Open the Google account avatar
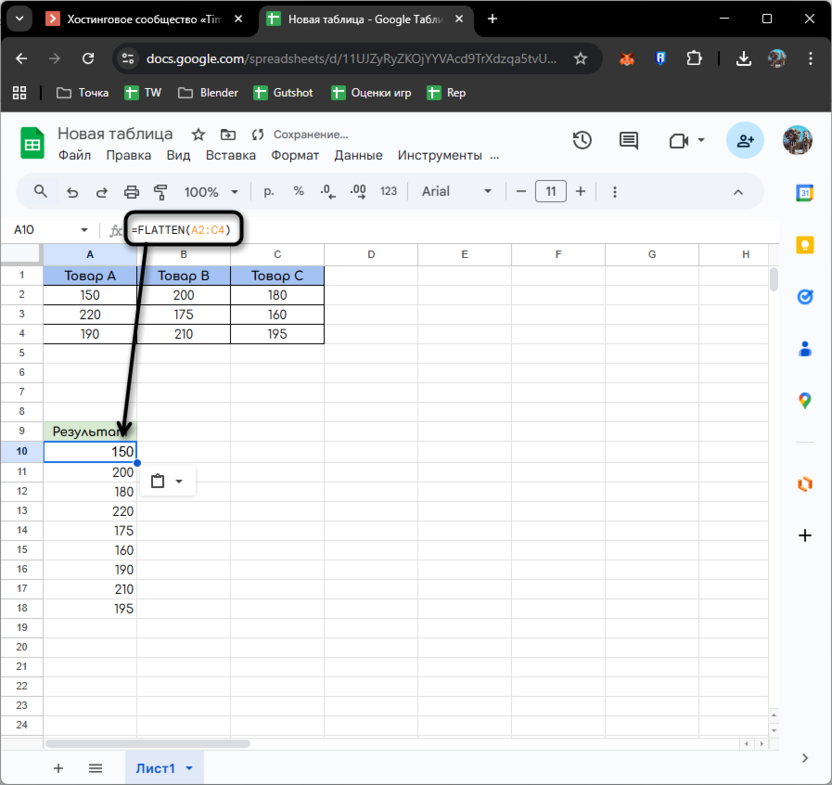The width and height of the screenshot is (832, 785). pyautogui.click(x=798, y=141)
